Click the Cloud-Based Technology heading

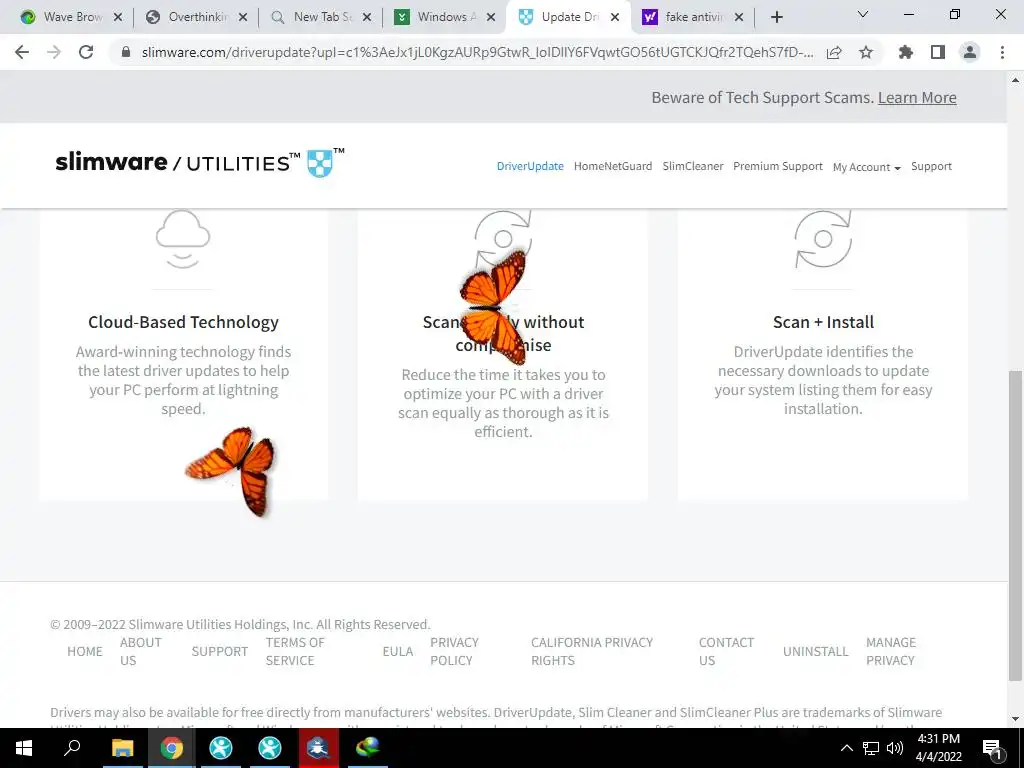pos(184,322)
